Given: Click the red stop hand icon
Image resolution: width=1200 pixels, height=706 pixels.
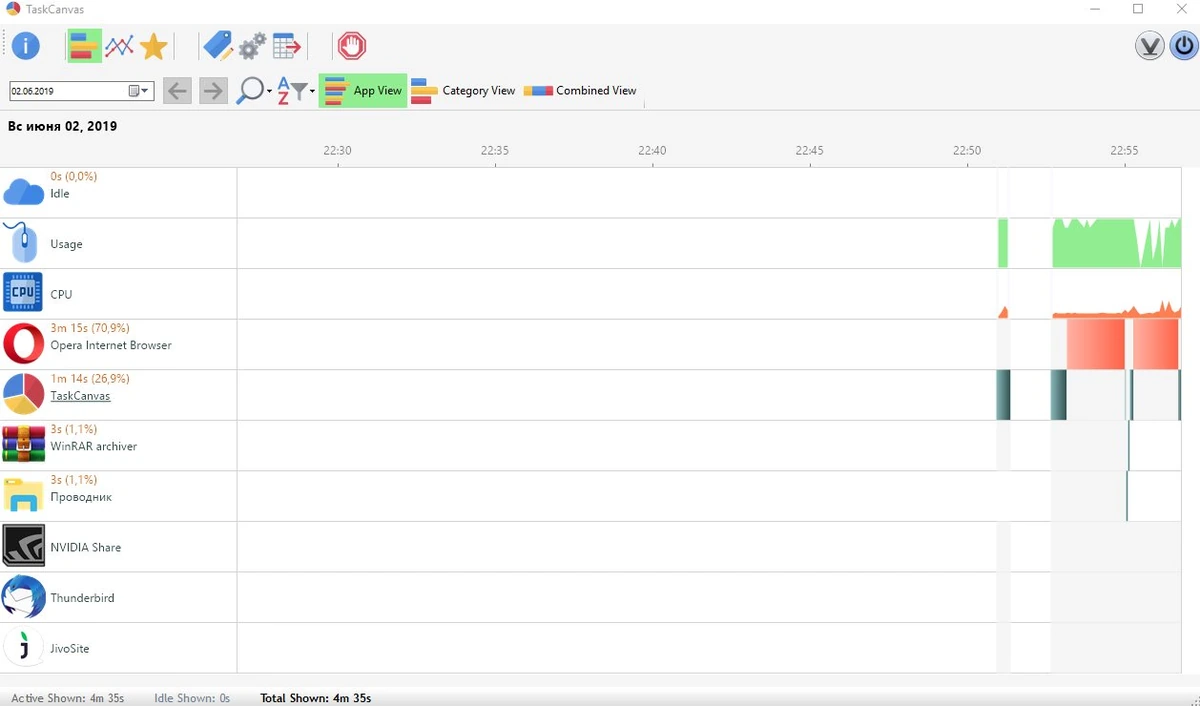Looking at the screenshot, I should pos(351,46).
